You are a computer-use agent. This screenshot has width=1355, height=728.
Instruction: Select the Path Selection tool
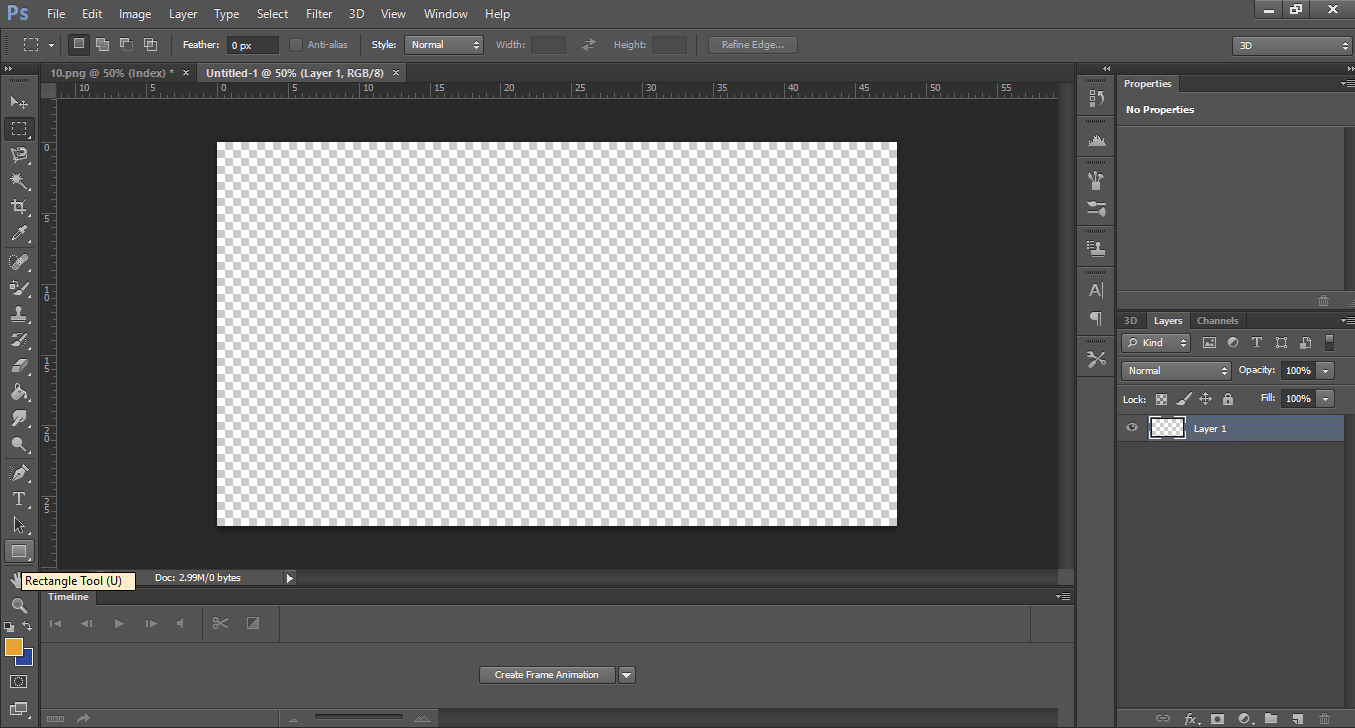[19, 524]
